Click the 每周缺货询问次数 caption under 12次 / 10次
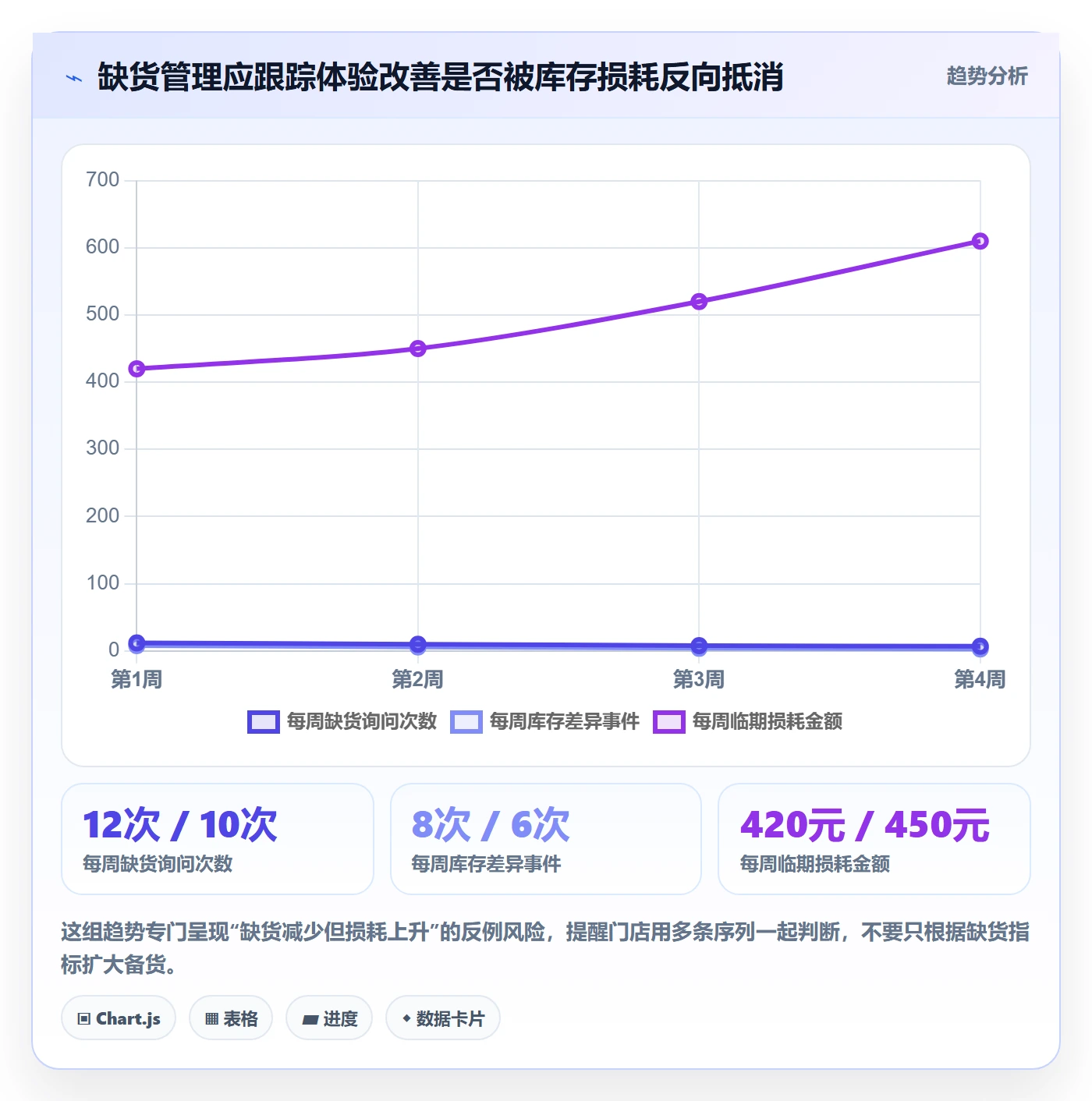 click(158, 864)
